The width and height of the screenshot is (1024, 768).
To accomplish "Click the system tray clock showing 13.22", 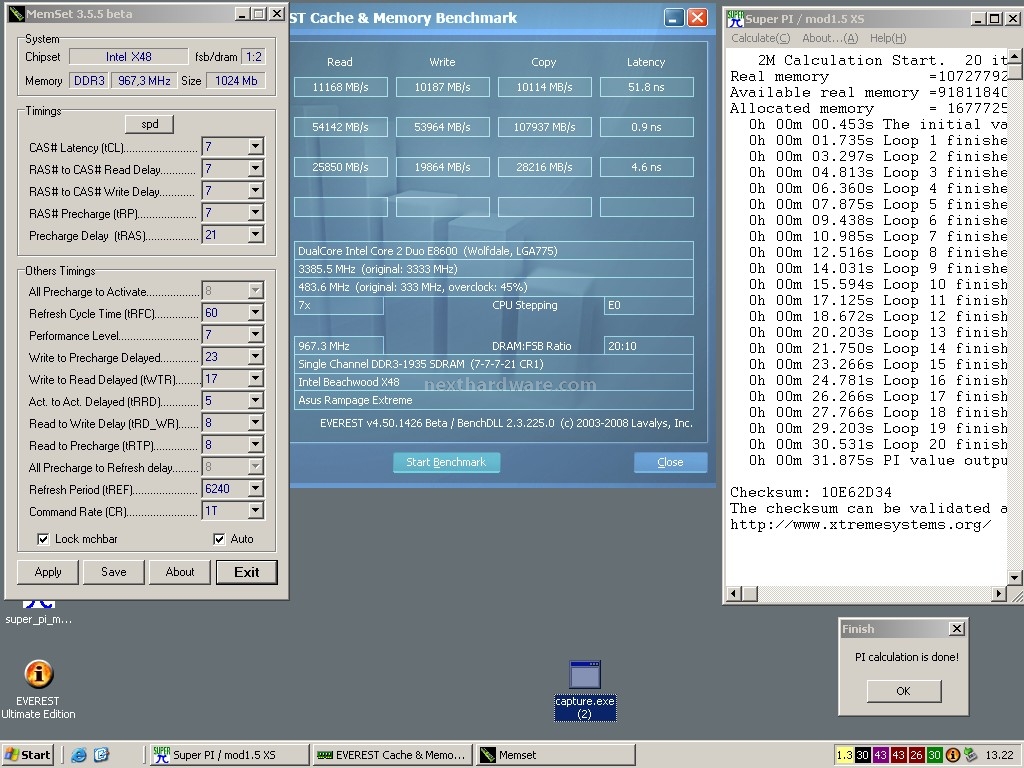I will click(x=999, y=755).
